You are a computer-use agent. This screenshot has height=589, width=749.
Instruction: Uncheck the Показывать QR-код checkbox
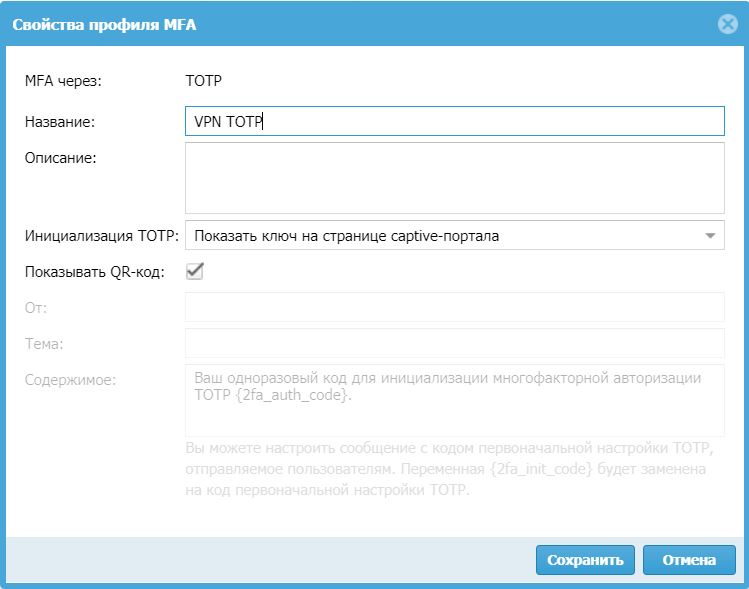195,271
